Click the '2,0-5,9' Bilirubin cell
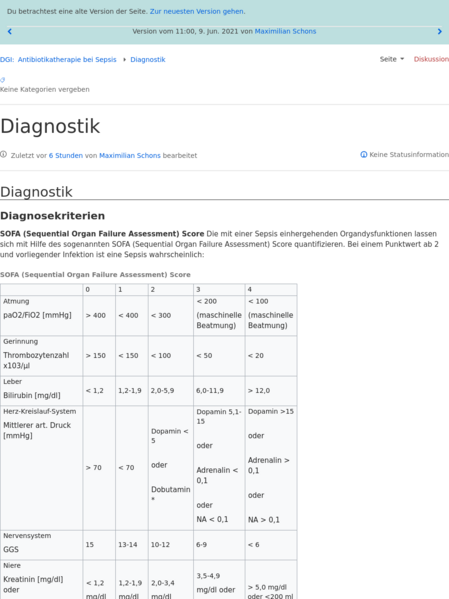 coord(171,391)
